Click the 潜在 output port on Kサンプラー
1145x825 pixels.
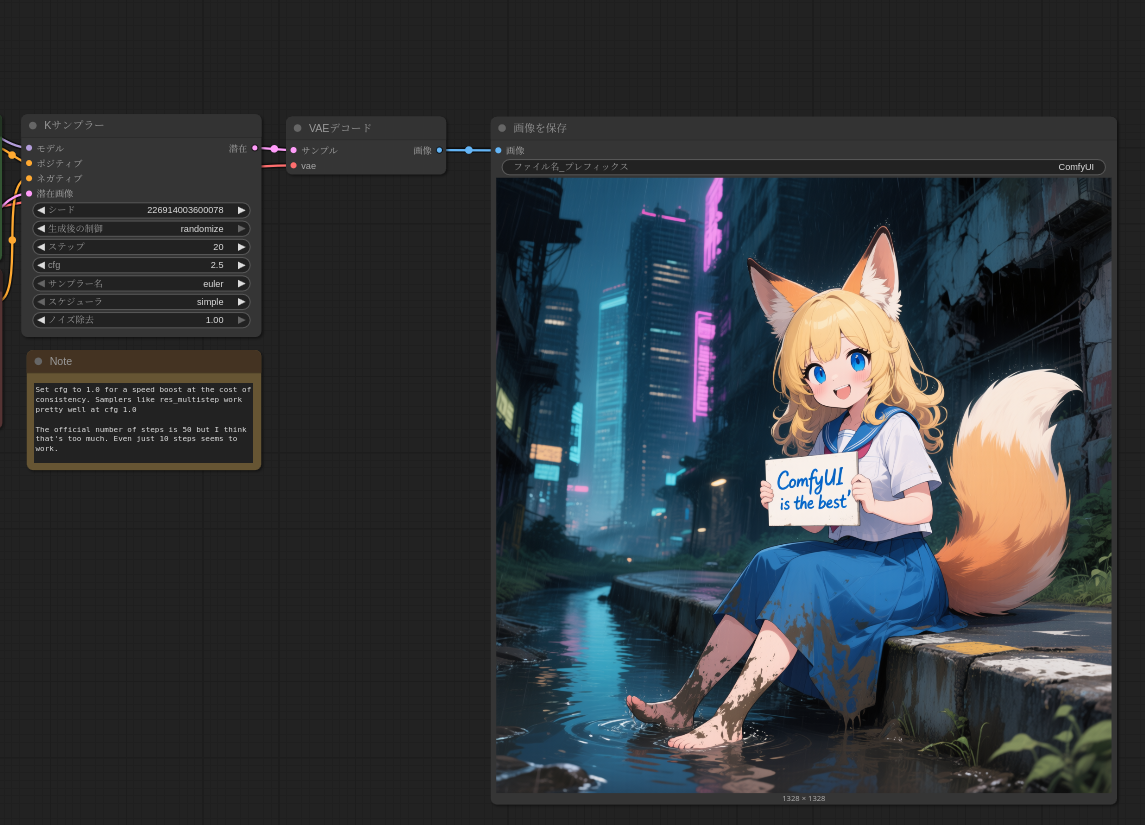coord(255,148)
